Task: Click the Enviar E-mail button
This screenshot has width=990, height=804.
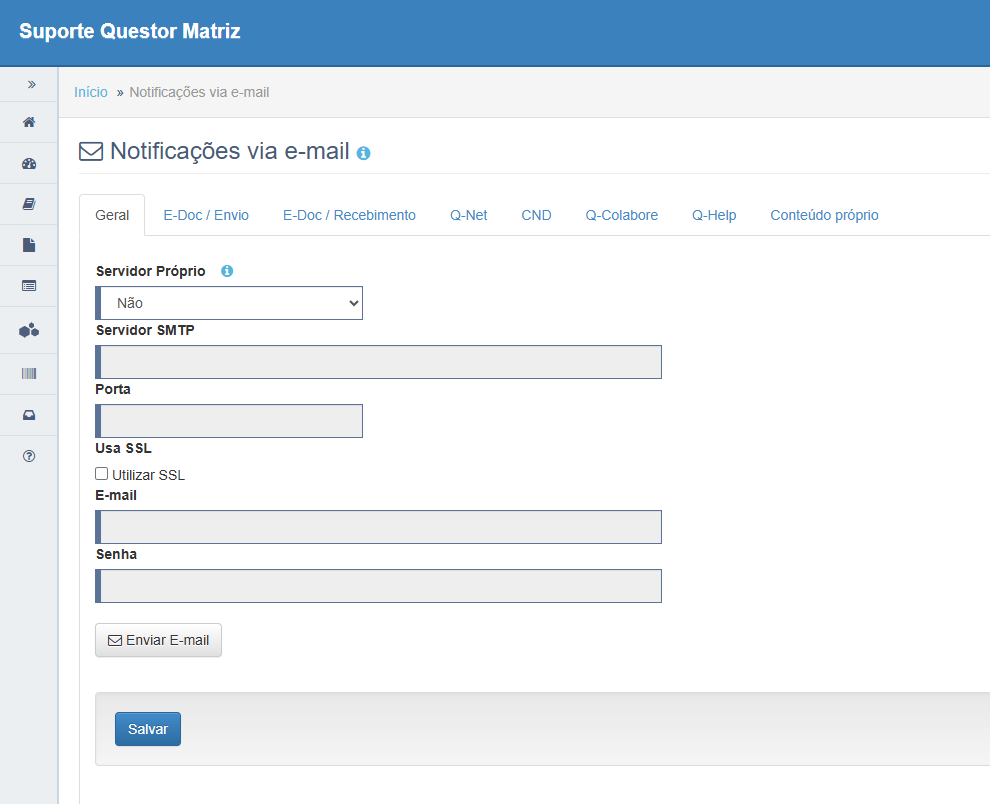Action: coord(158,640)
